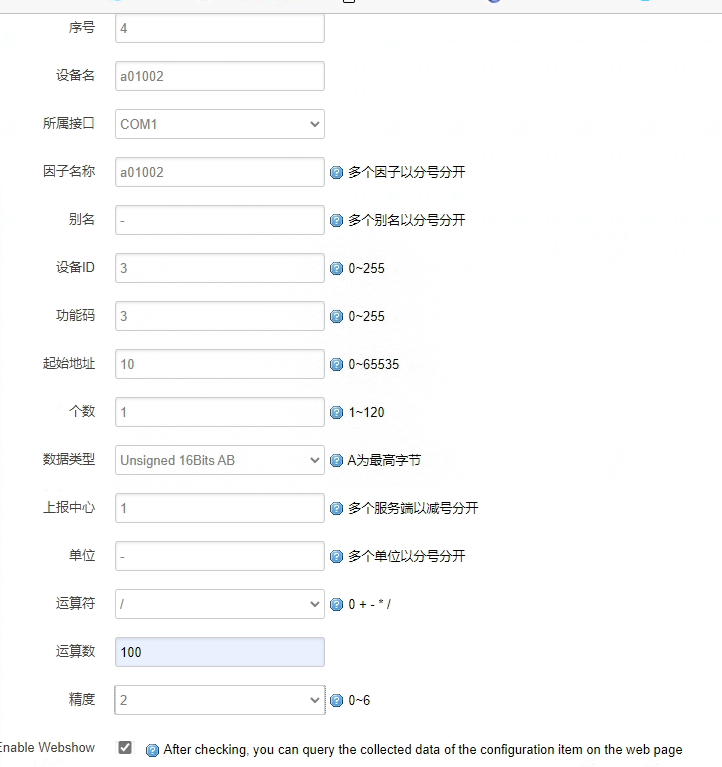Click help icon beside 功能码 field
Screen dimensions: 722x767
point(336,317)
